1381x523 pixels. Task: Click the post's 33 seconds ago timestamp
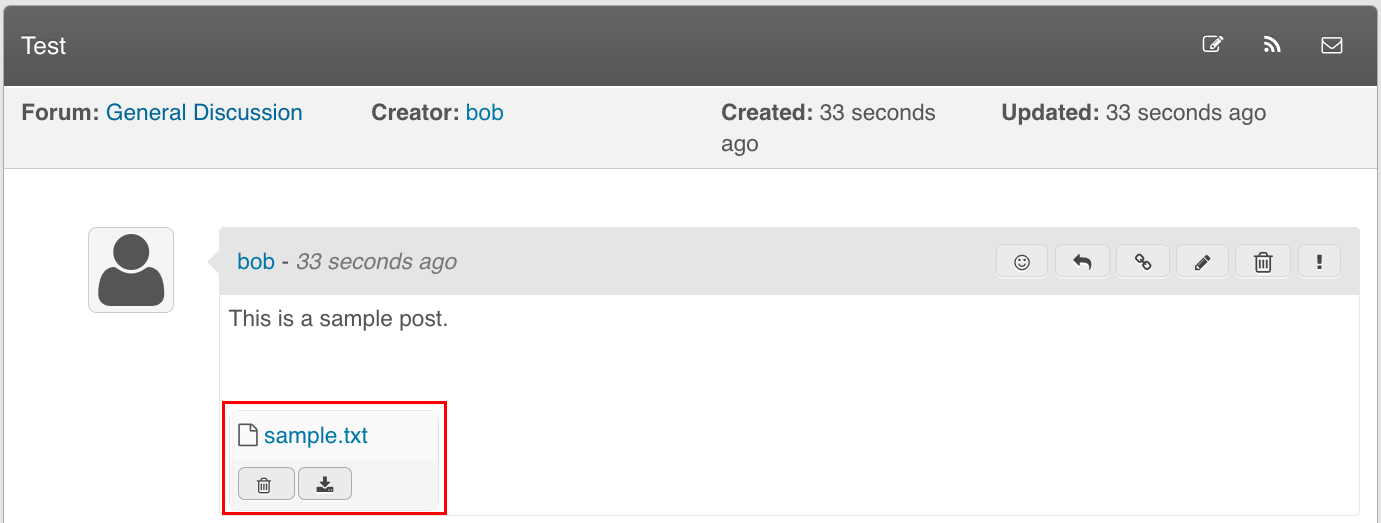point(376,262)
